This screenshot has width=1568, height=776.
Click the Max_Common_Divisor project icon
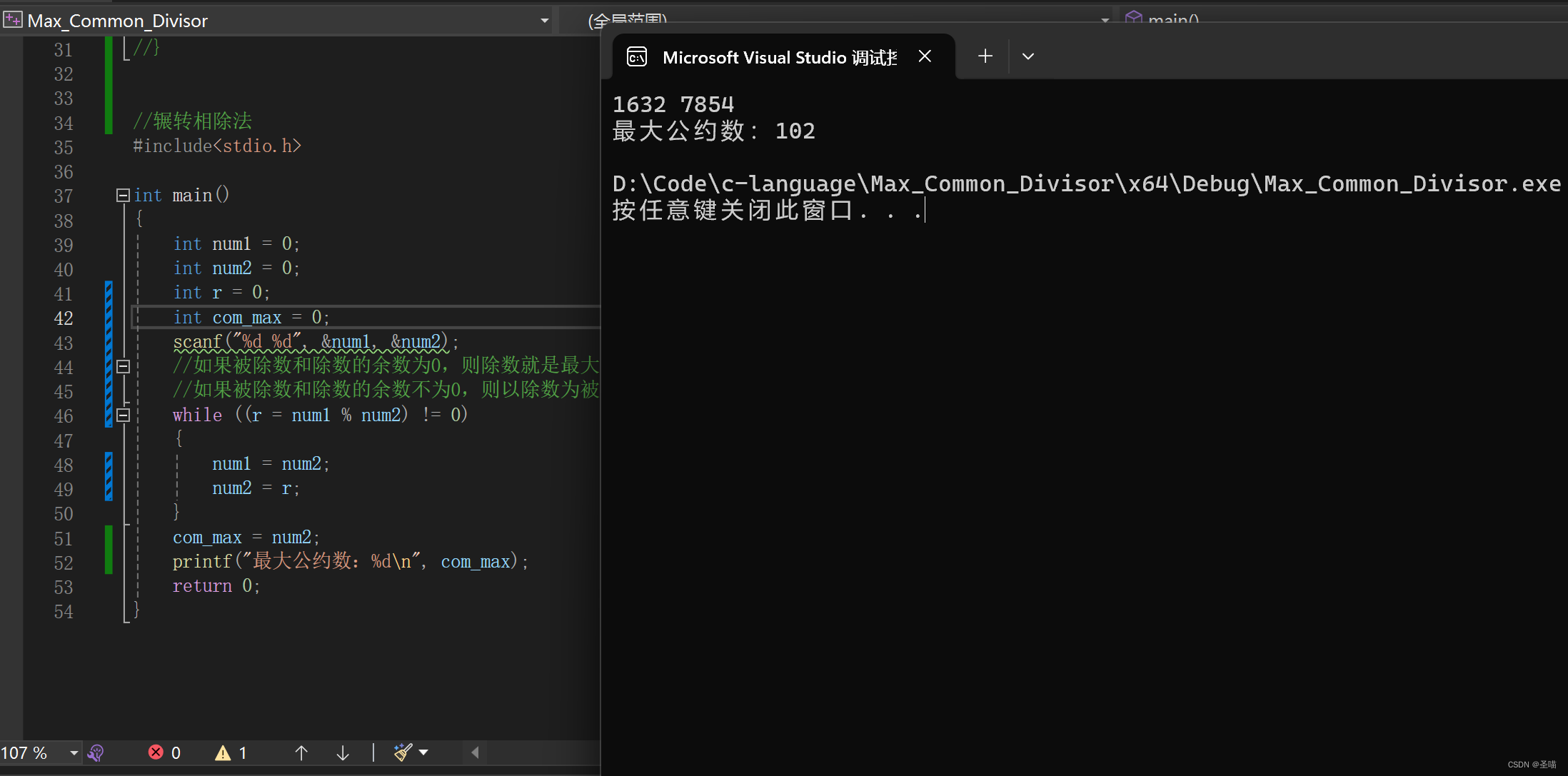[12, 19]
